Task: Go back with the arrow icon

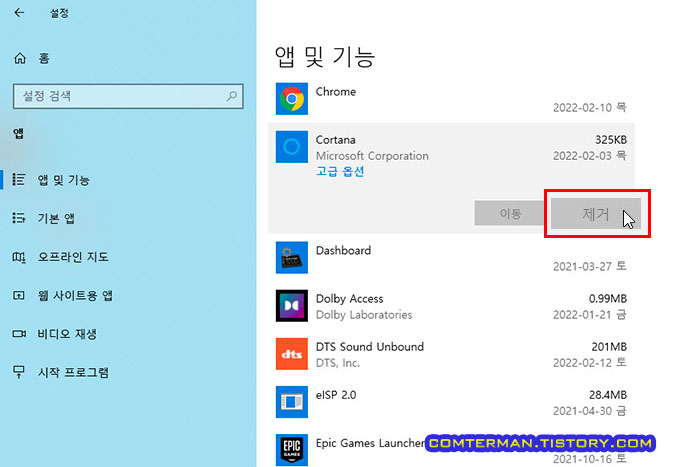Action: coord(19,13)
